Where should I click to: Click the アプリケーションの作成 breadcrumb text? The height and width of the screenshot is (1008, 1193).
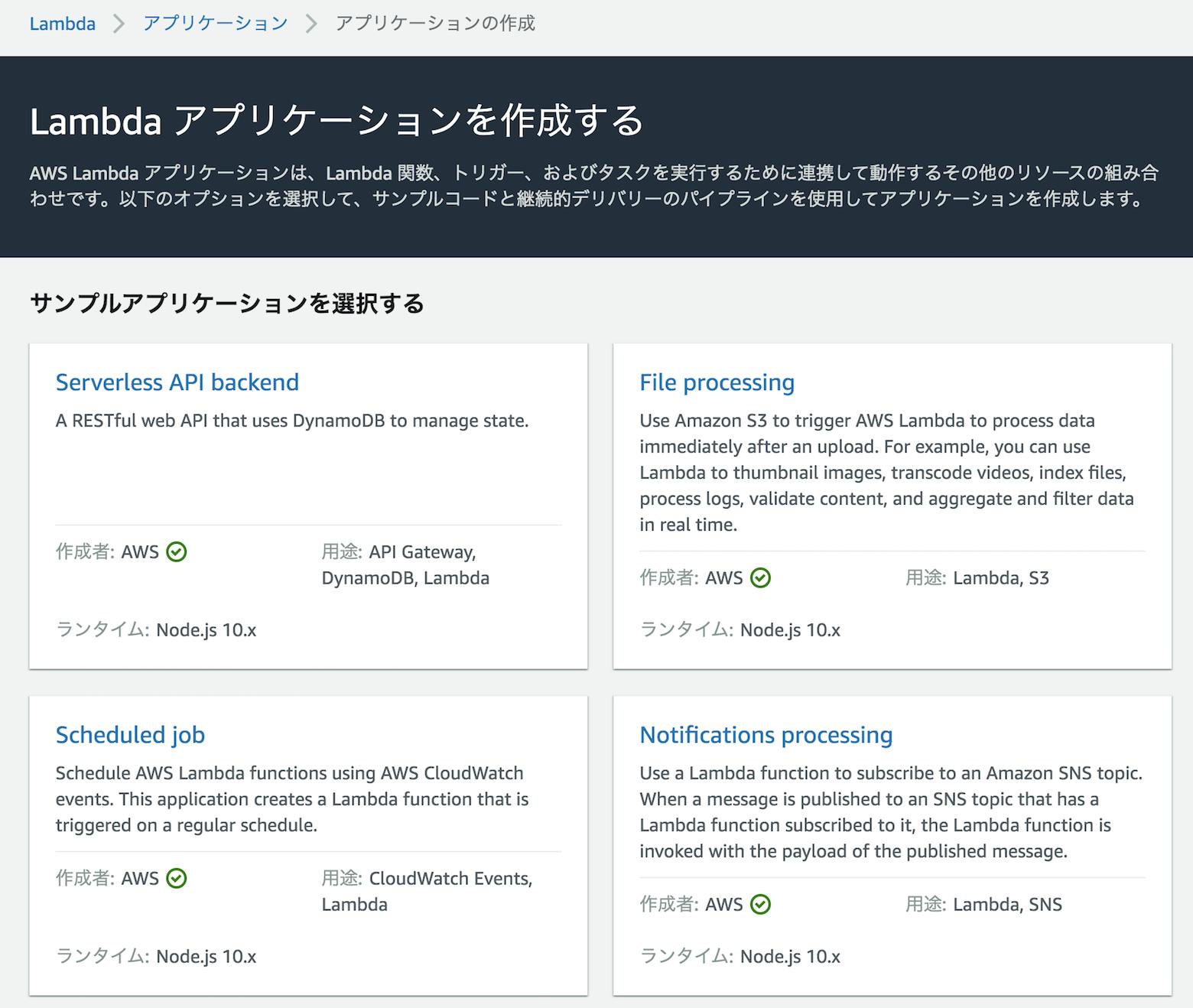click(x=435, y=24)
